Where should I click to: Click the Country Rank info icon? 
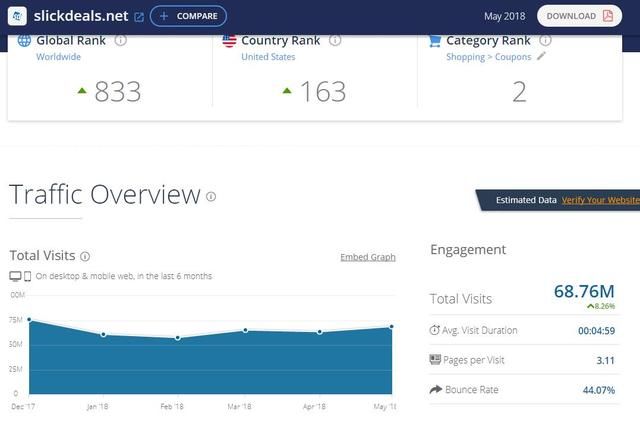coord(335,41)
